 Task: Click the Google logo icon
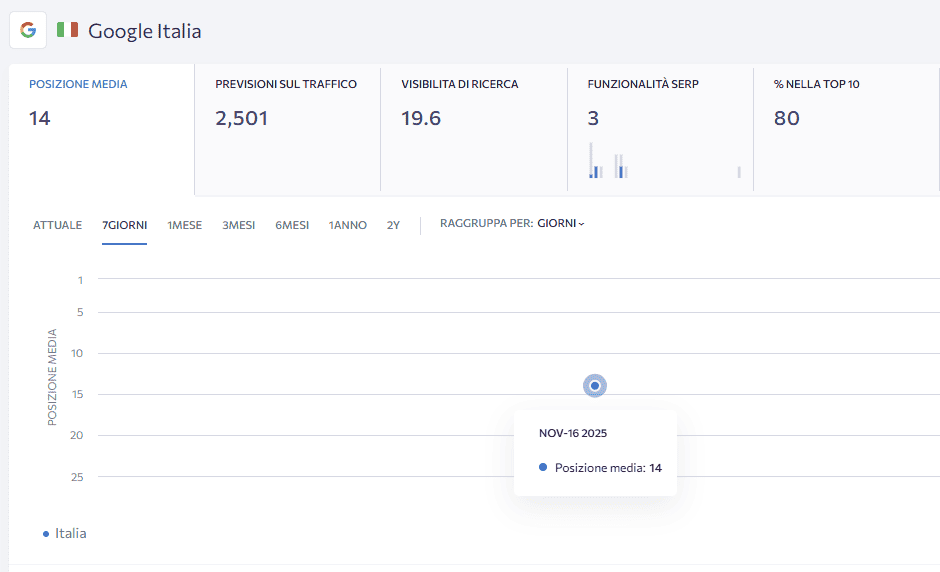pos(28,30)
